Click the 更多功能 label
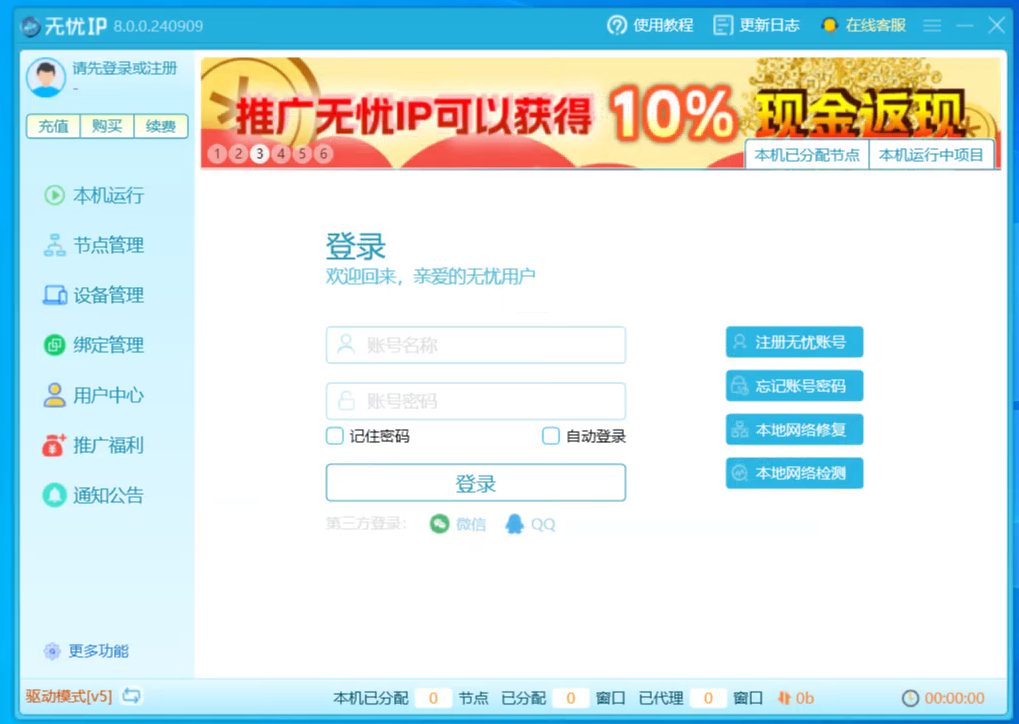Screen dimensions: 1019x724 99,651
